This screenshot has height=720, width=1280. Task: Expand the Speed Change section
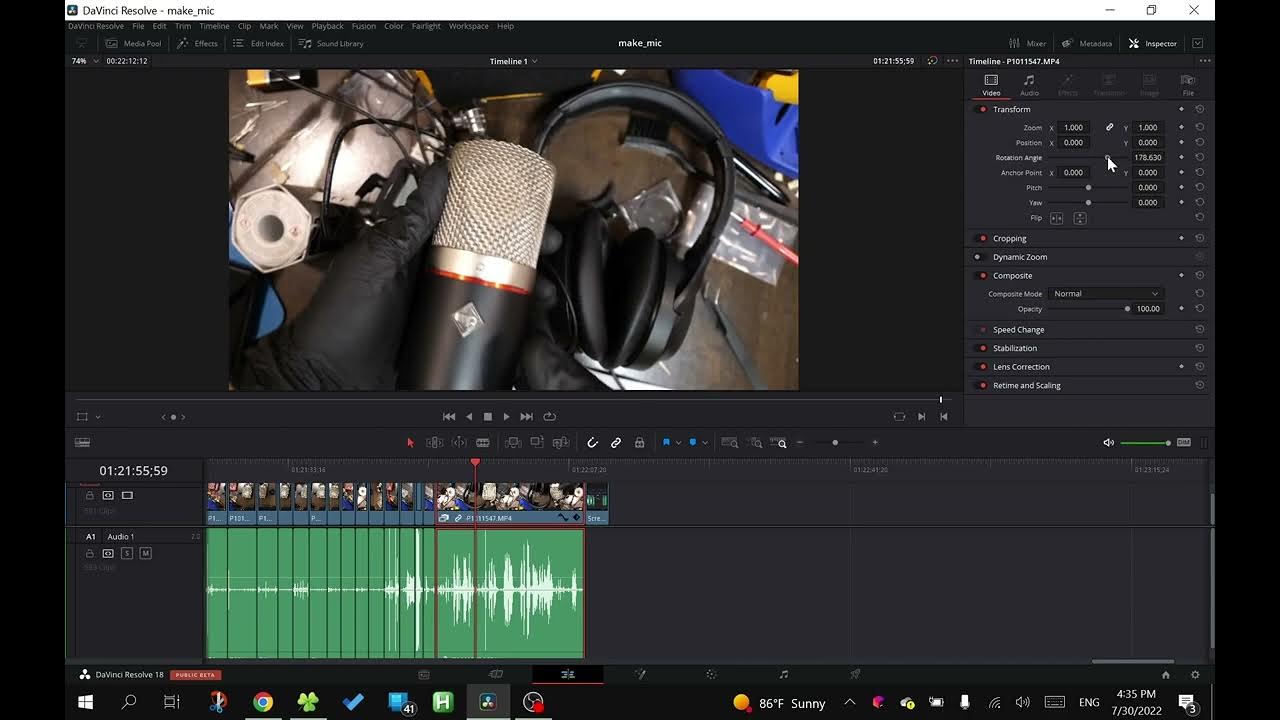coord(1018,329)
